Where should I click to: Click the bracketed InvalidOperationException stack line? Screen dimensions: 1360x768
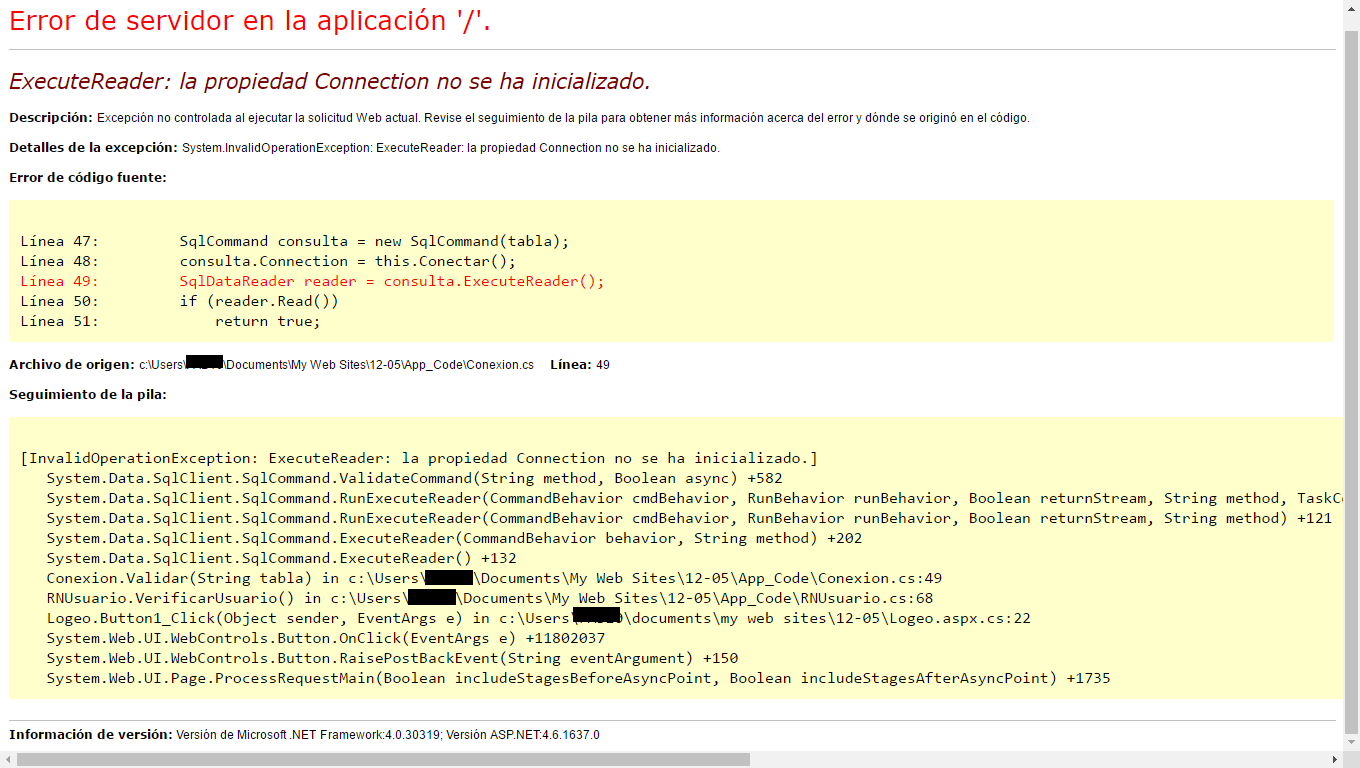tap(419, 458)
